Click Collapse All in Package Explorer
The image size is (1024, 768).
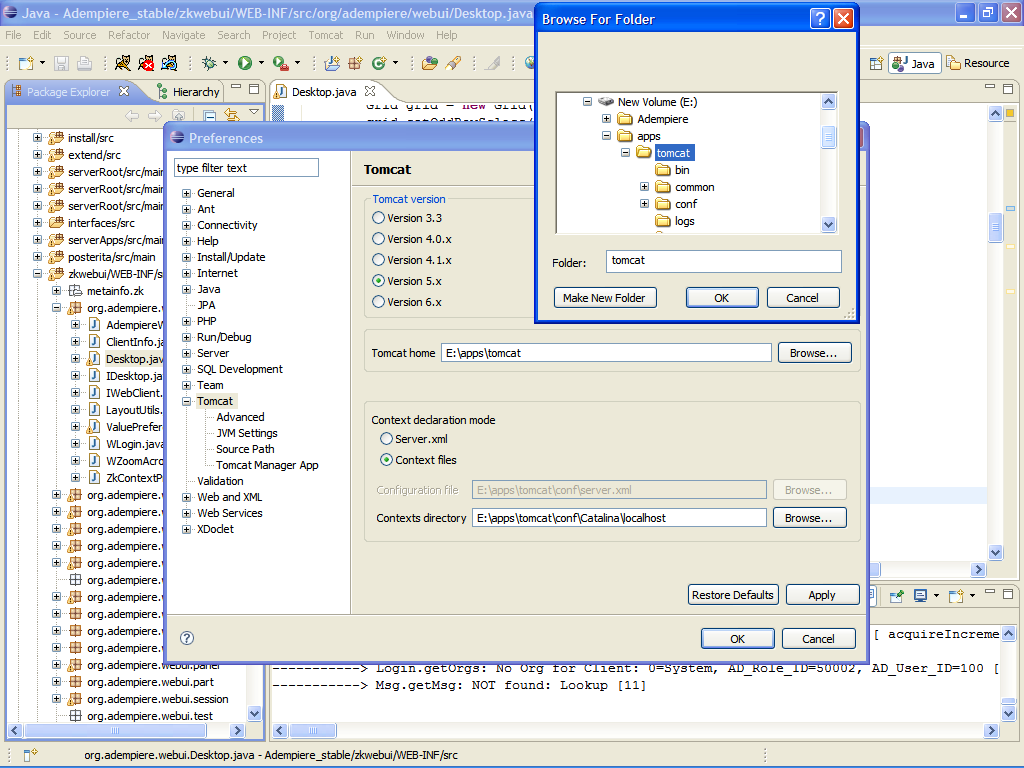pos(210,116)
